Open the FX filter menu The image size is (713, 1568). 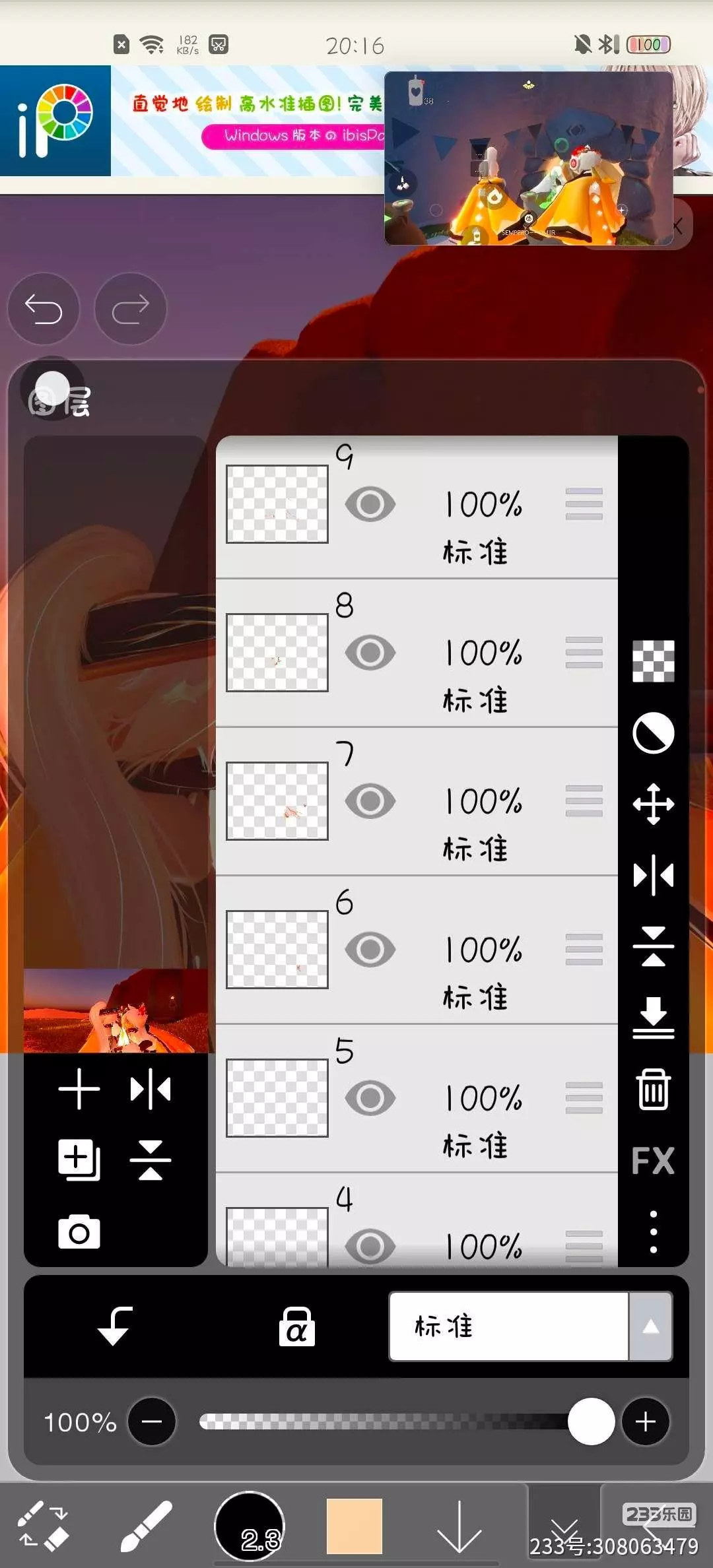653,1160
